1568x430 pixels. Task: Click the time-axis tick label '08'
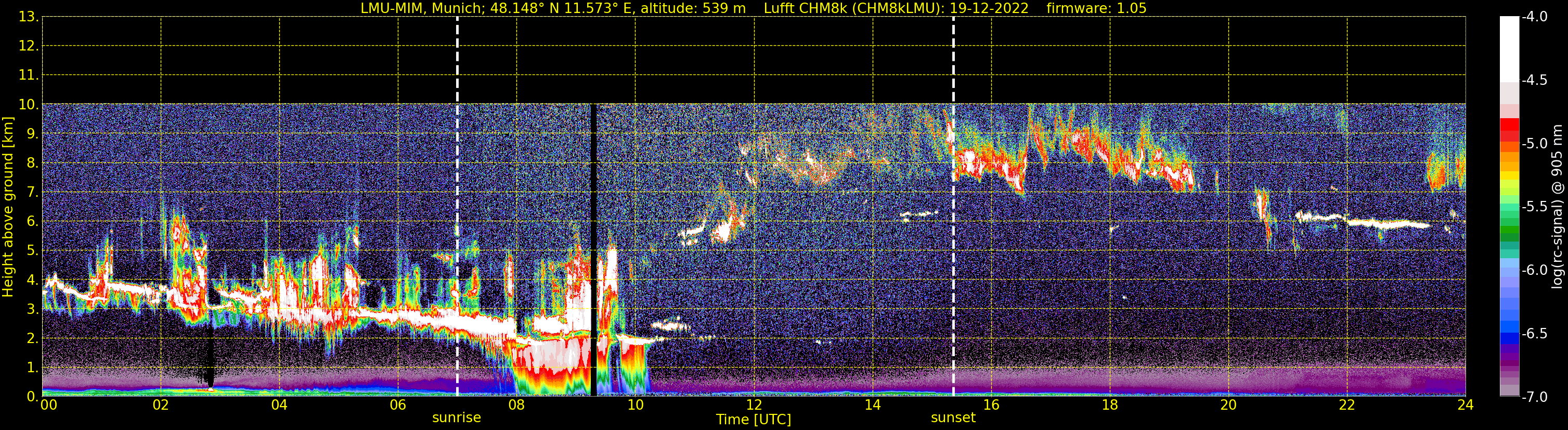tap(516, 405)
